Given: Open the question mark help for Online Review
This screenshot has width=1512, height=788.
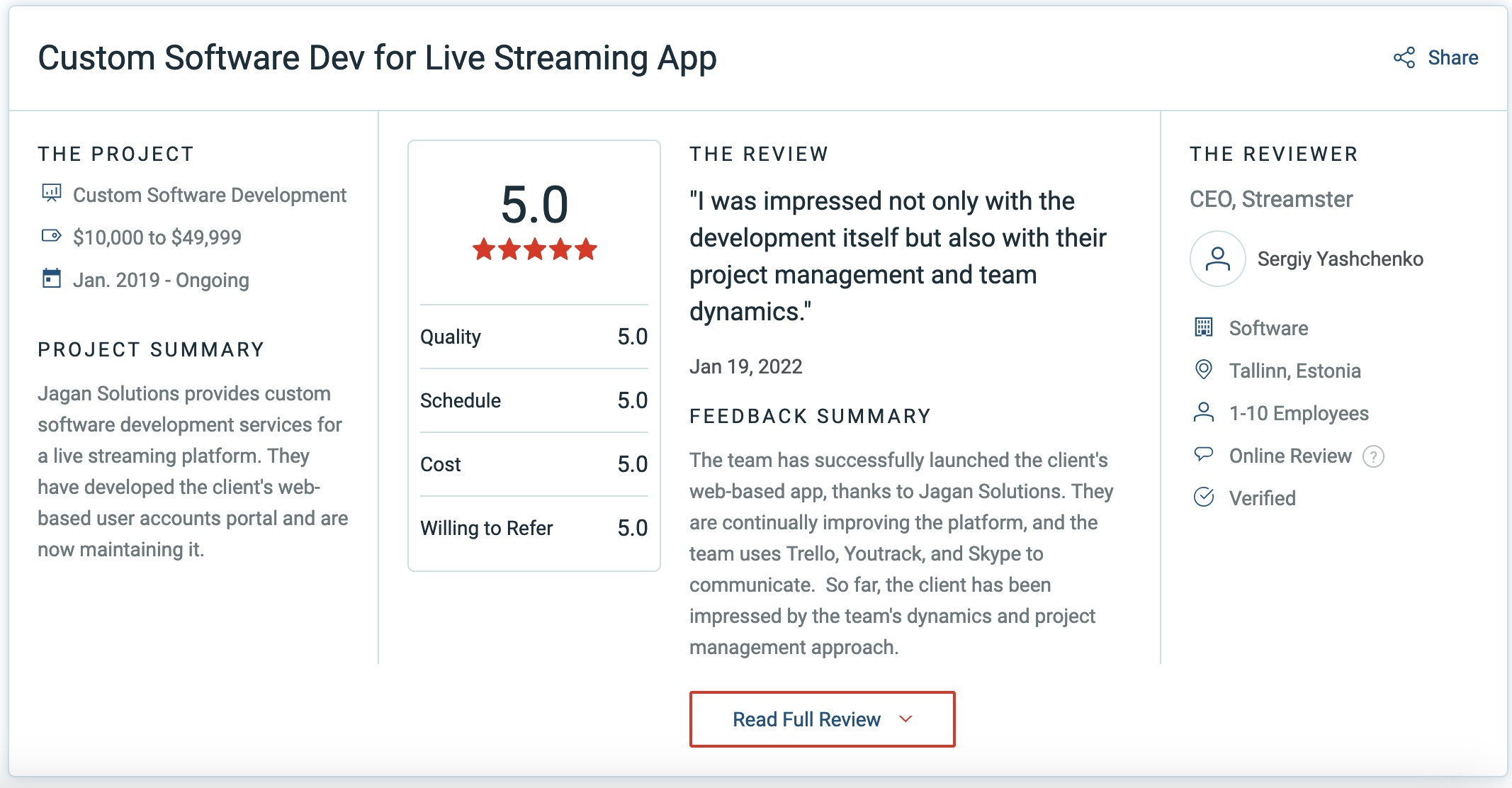Looking at the screenshot, I should click(1373, 456).
